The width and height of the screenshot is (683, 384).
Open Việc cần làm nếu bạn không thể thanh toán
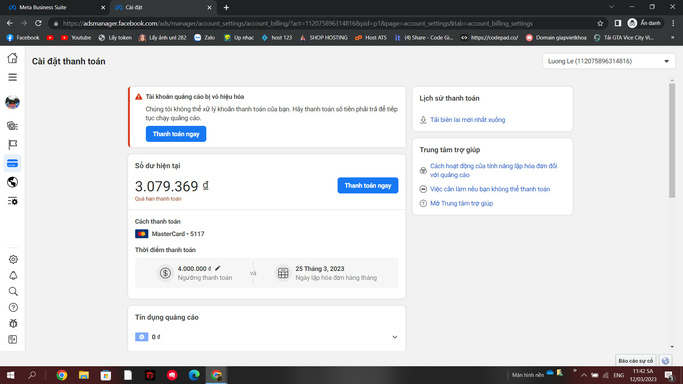490,189
